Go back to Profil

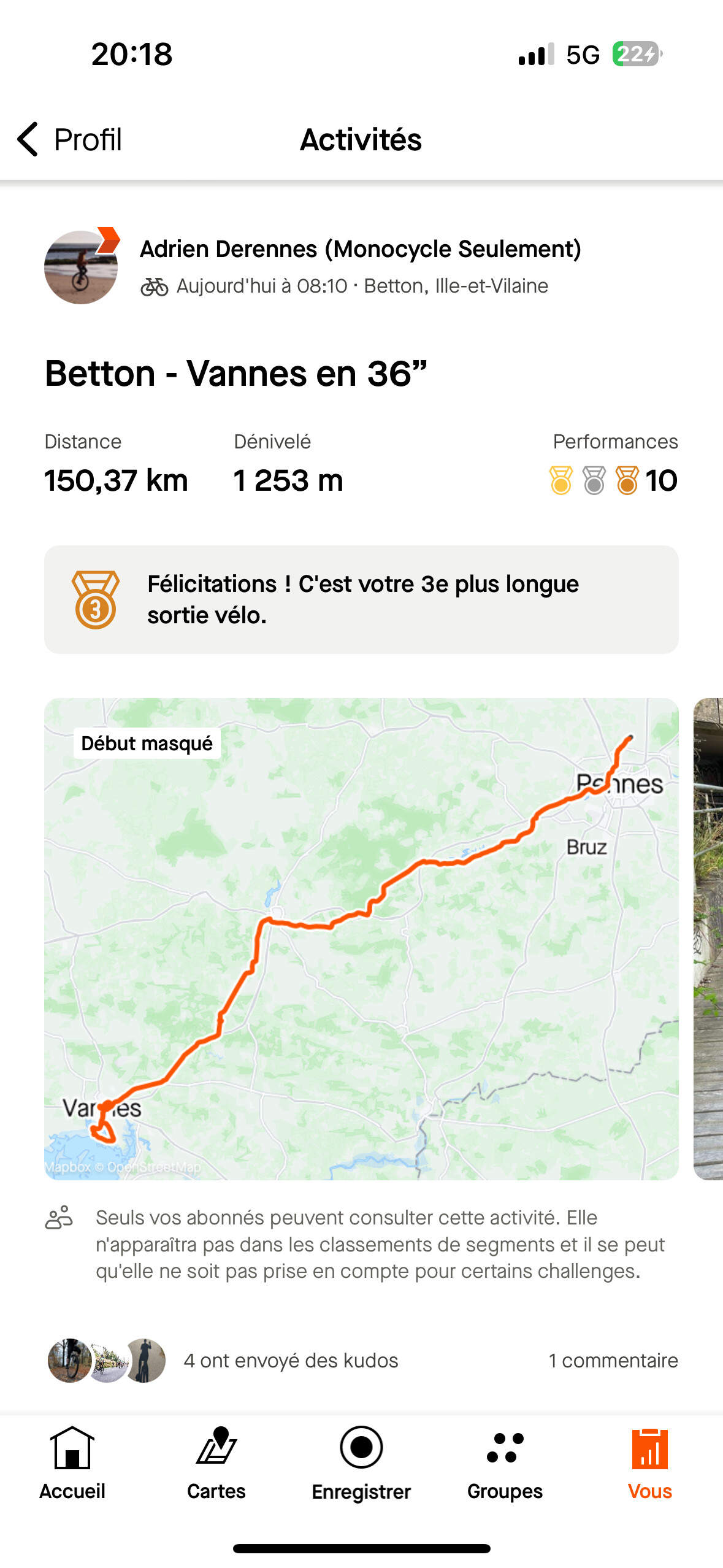tap(88, 140)
